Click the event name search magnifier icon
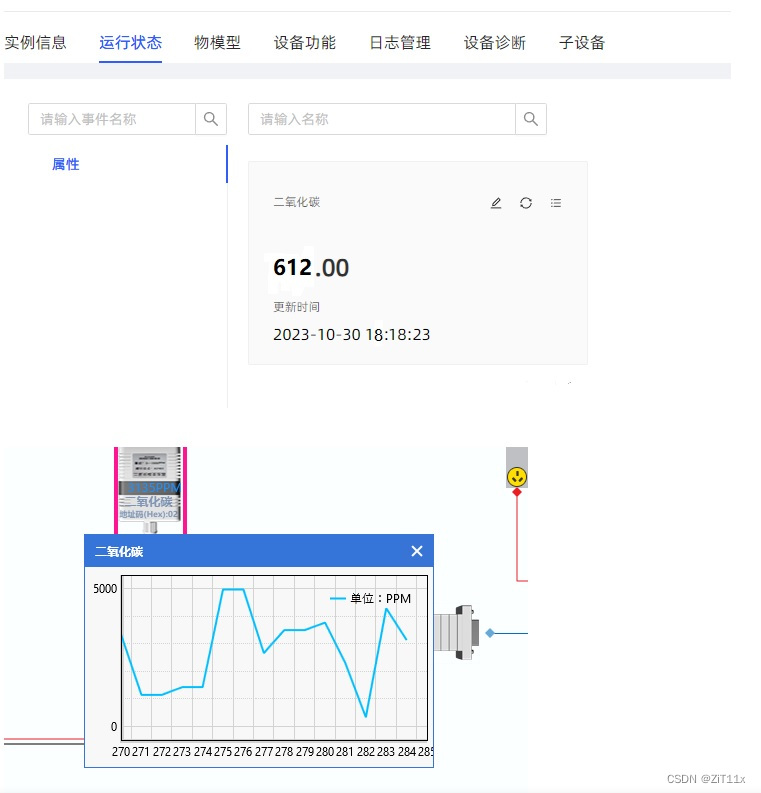The width and height of the screenshot is (761, 793). click(211, 119)
